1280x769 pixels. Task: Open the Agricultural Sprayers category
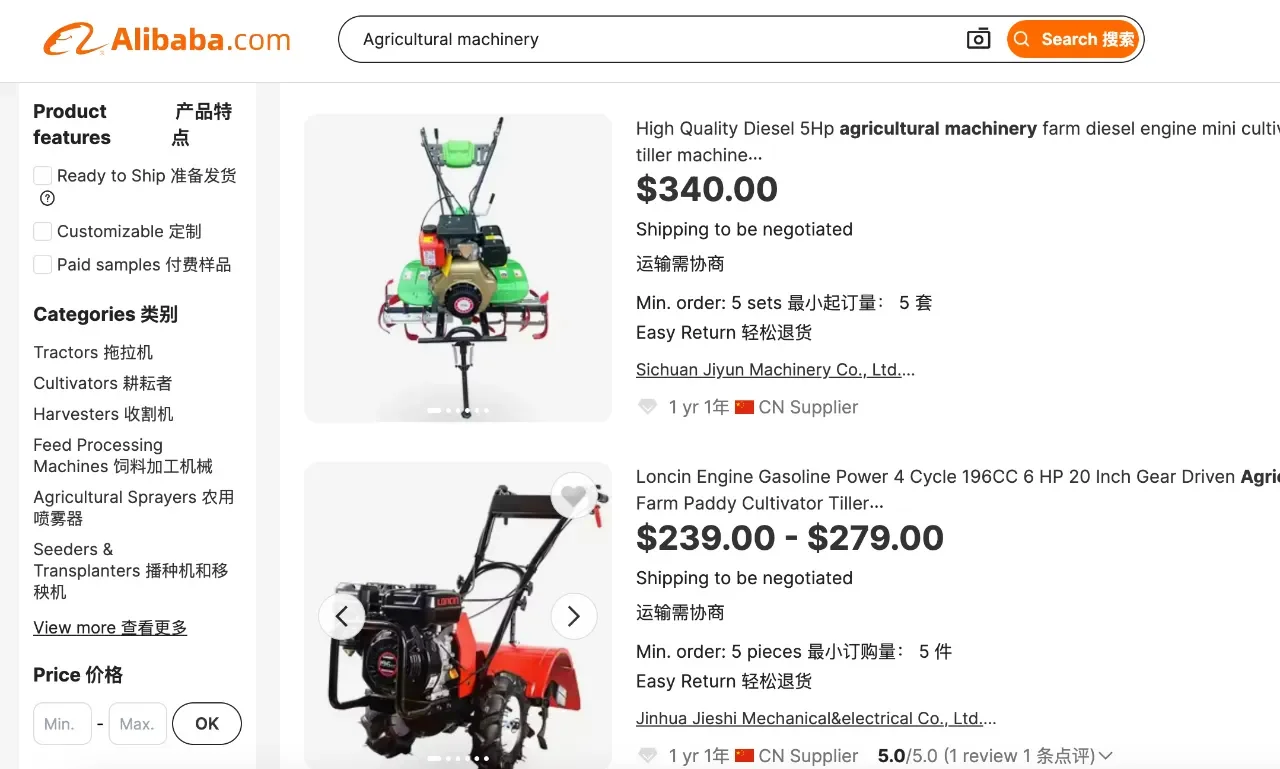point(133,507)
